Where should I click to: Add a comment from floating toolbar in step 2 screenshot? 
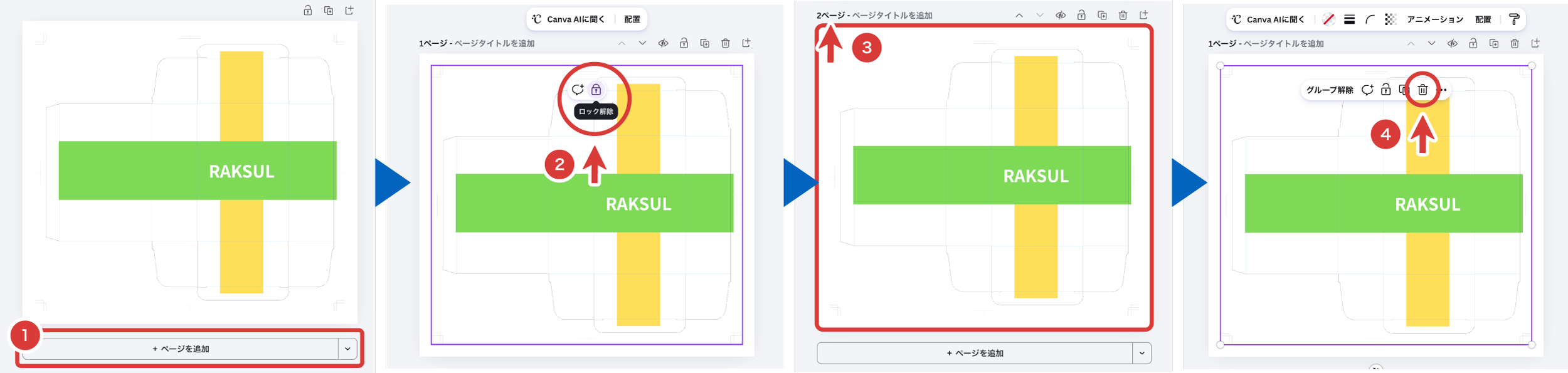pyautogui.click(x=578, y=90)
